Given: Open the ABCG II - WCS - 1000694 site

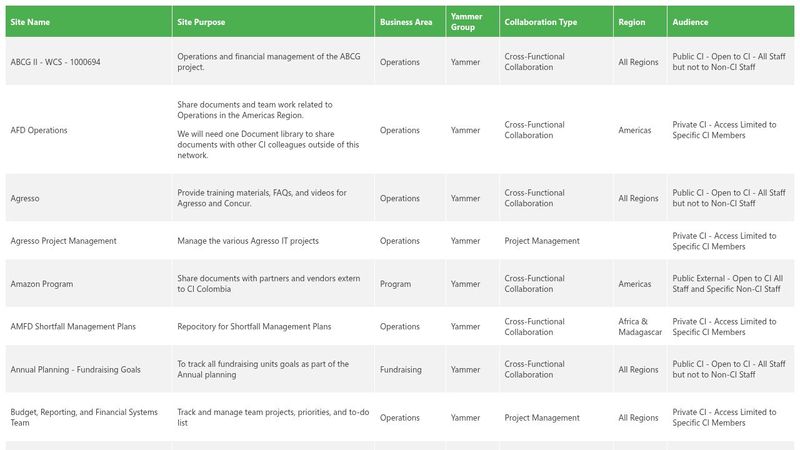Looking at the screenshot, I should click(55, 62).
